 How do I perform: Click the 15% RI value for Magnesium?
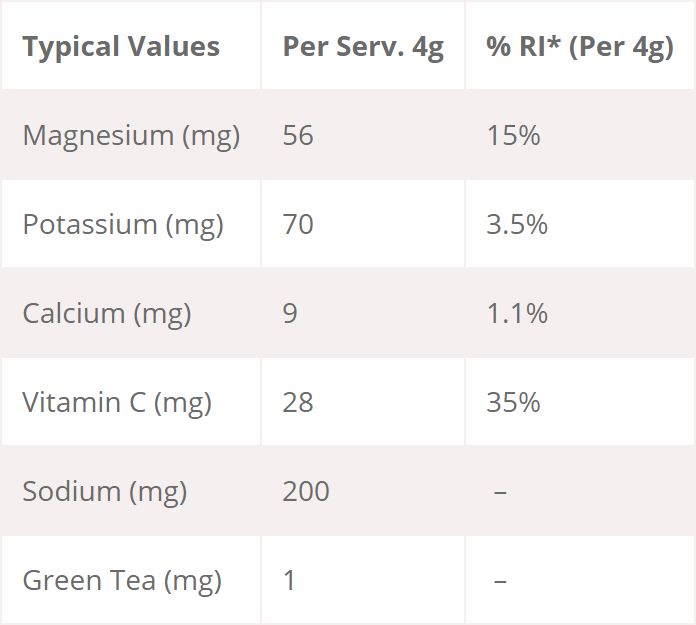(x=513, y=136)
